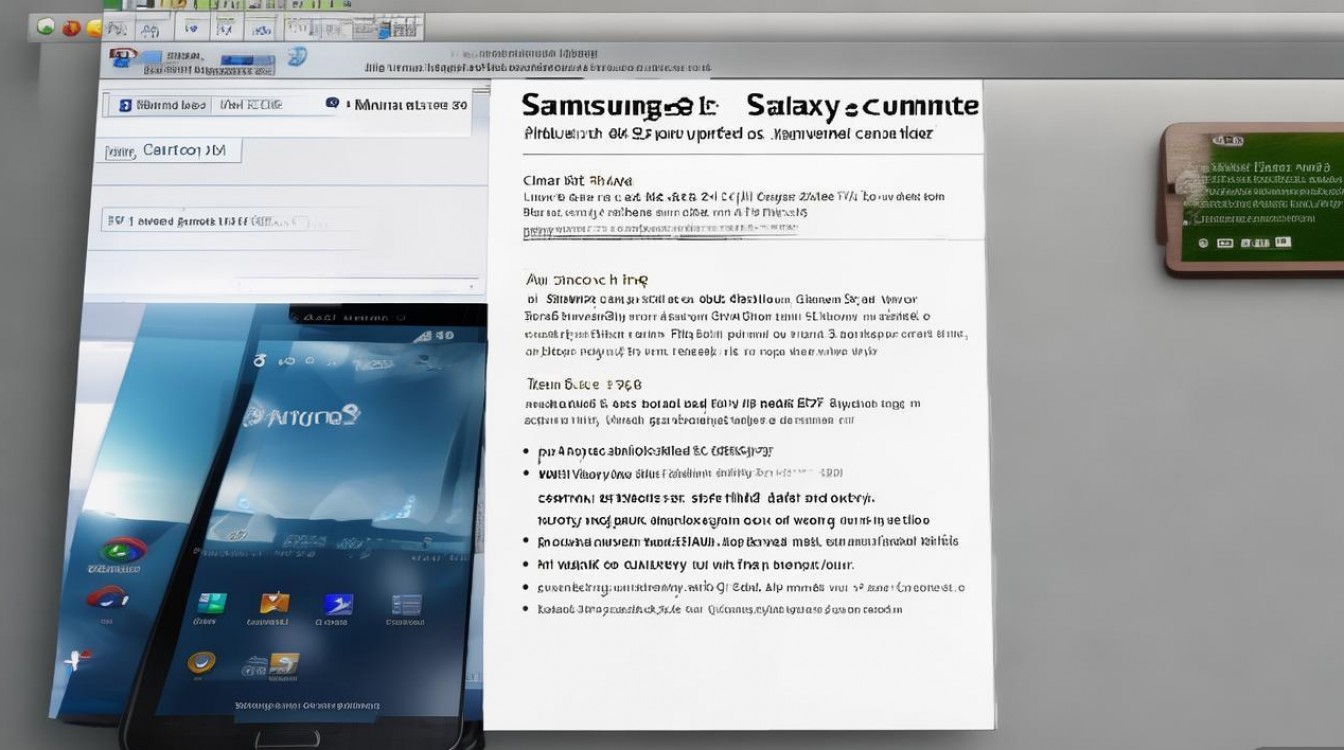
Task: Tap the teal tiles app icon on phone
Action: click(x=211, y=603)
